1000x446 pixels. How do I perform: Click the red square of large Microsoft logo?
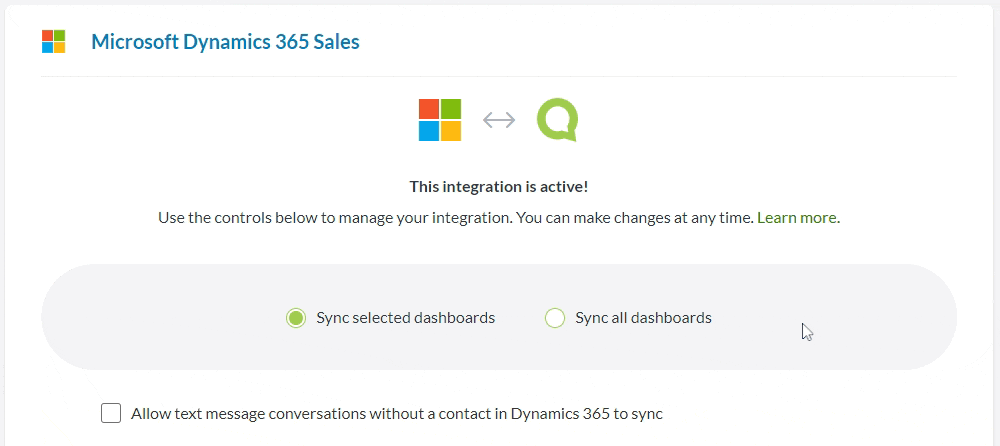click(x=429, y=109)
